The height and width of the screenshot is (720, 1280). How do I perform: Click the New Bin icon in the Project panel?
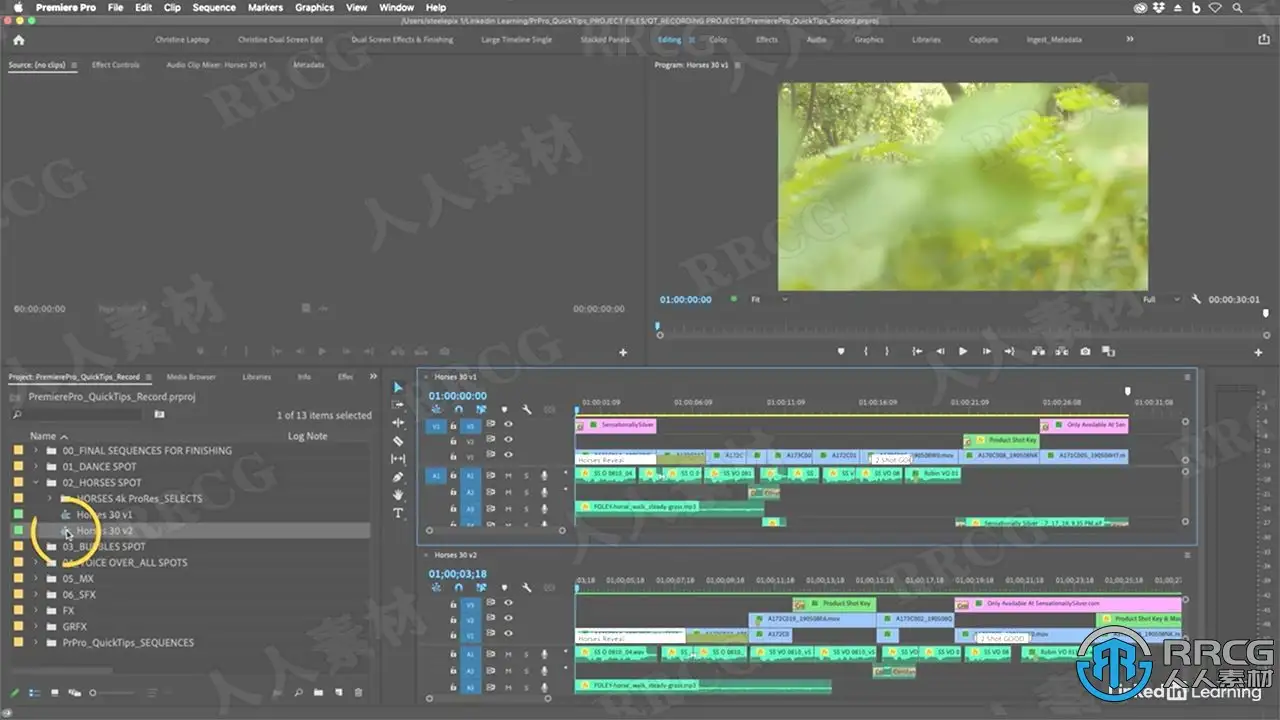(318, 692)
